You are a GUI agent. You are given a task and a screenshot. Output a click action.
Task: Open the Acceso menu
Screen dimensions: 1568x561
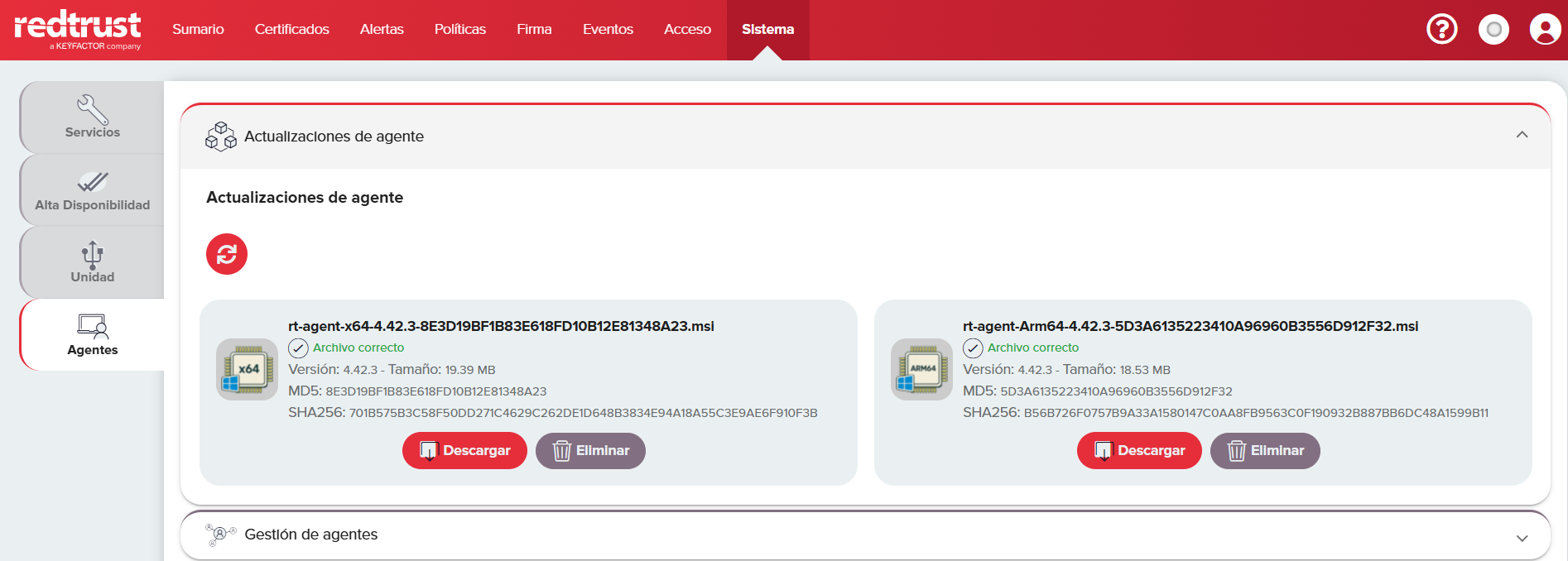[x=687, y=29]
